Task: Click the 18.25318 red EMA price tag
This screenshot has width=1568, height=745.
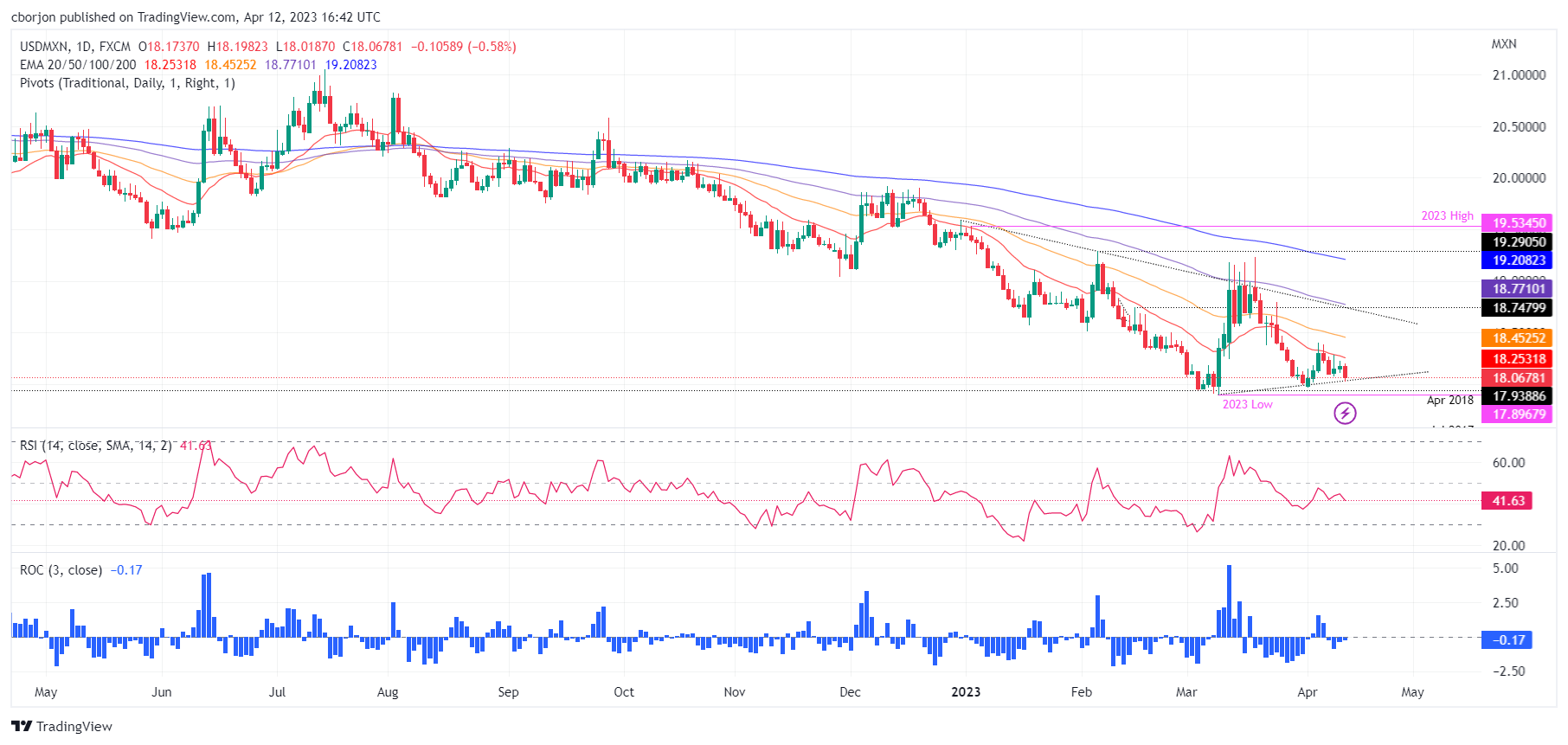Action: (1519, 359)
